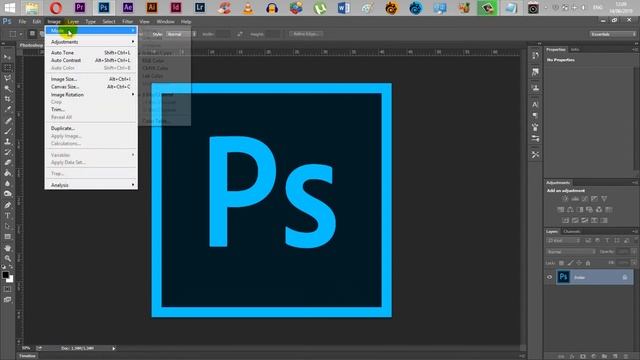Open the layer Opacity slider
The width and height of the screenshot is (640, 360).
coord(633,252)
